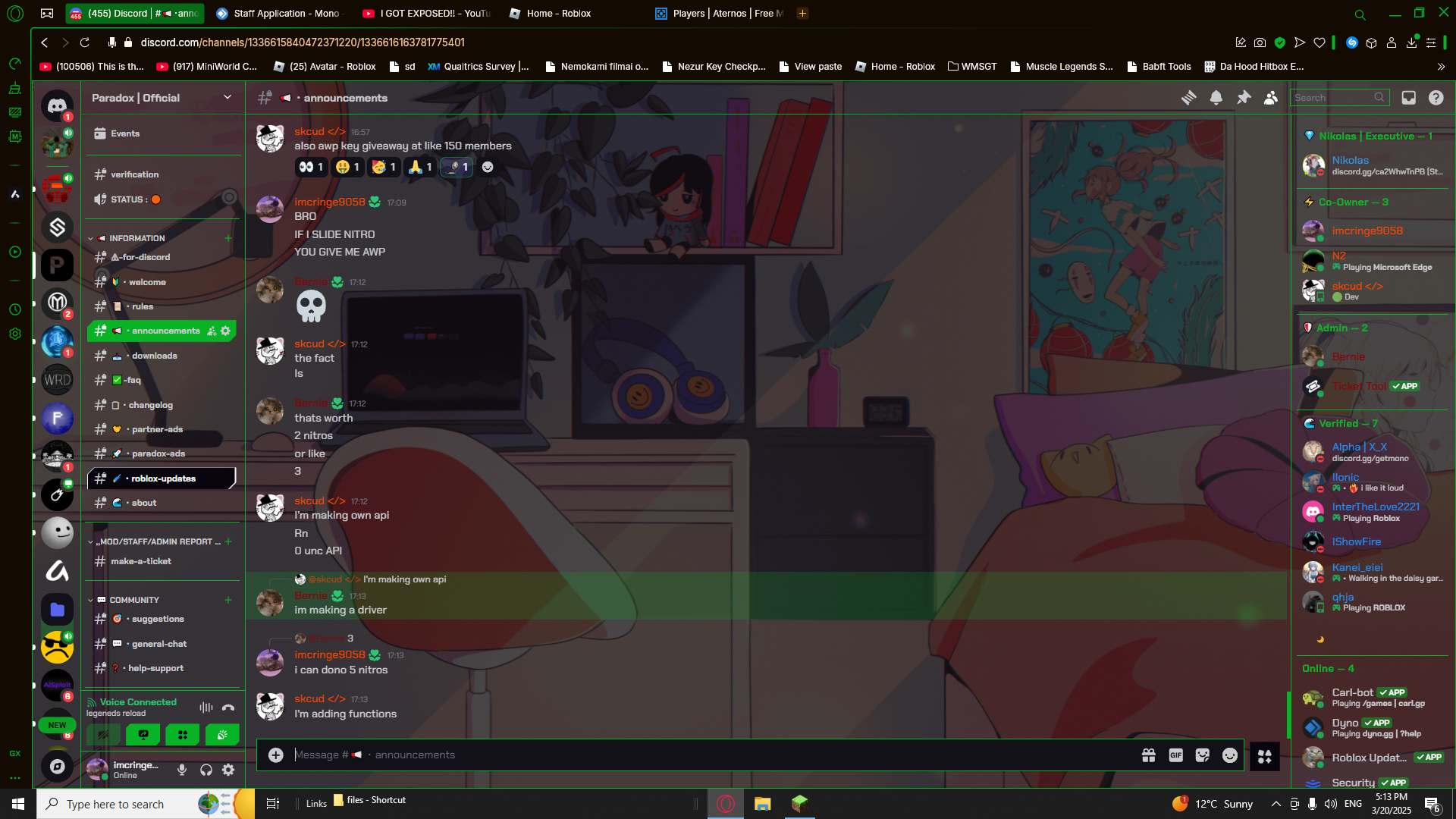Open the general-chat channel
The height and width of the screenshot is (819, 1456).
tap(158, 644)
